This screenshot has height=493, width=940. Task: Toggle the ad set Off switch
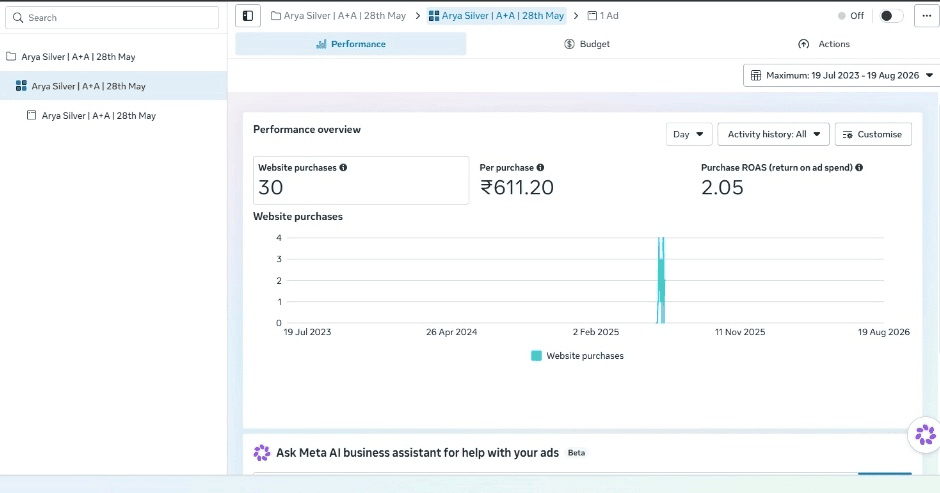pos(891,16)
